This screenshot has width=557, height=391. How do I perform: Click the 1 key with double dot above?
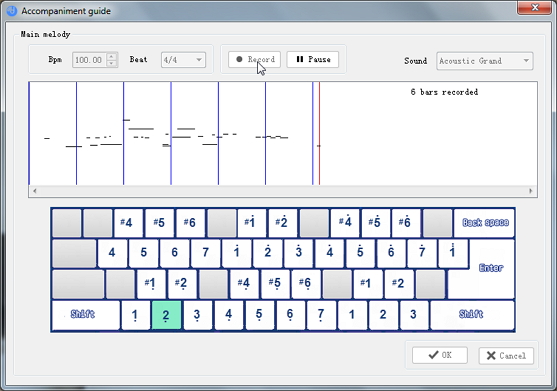(453, 254)
